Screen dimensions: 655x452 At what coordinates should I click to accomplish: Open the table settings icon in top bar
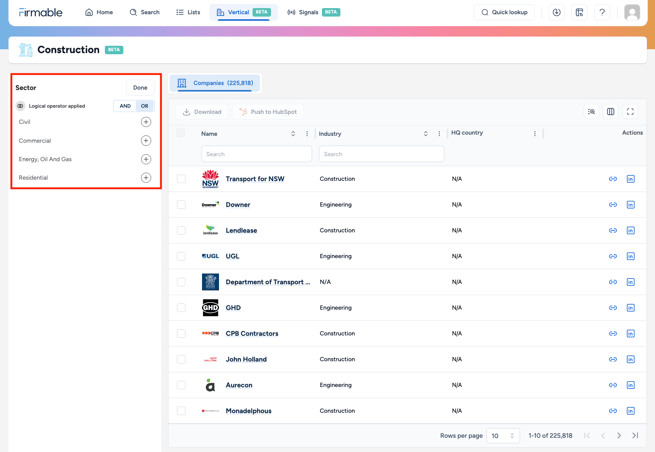pyautogui.click(x=579, y=13)
